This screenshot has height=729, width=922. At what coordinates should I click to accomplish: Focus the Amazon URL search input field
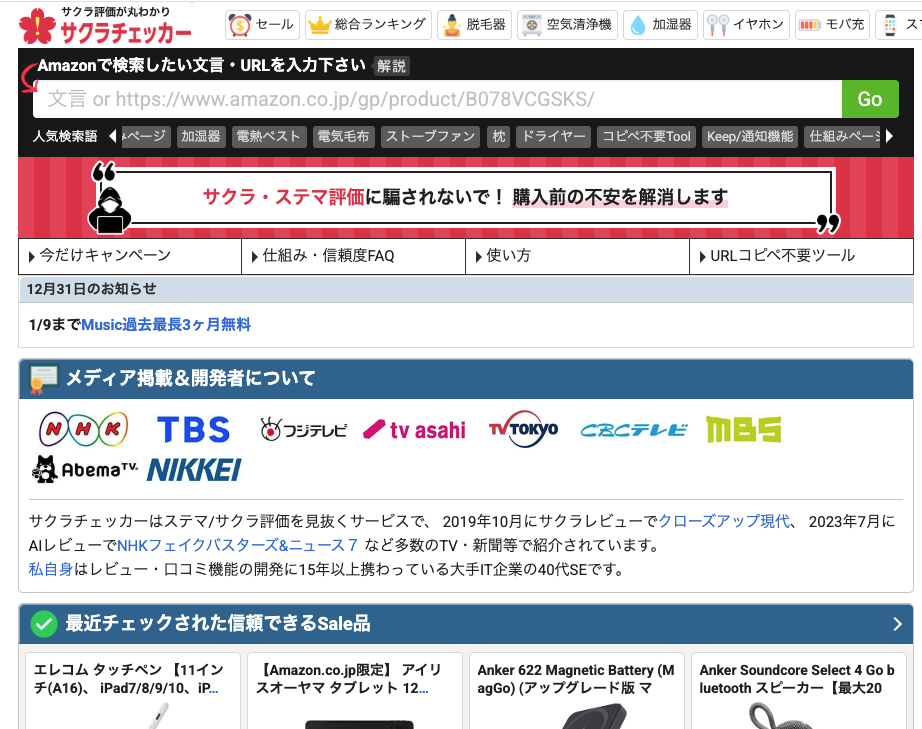click(x=437, y=99)
